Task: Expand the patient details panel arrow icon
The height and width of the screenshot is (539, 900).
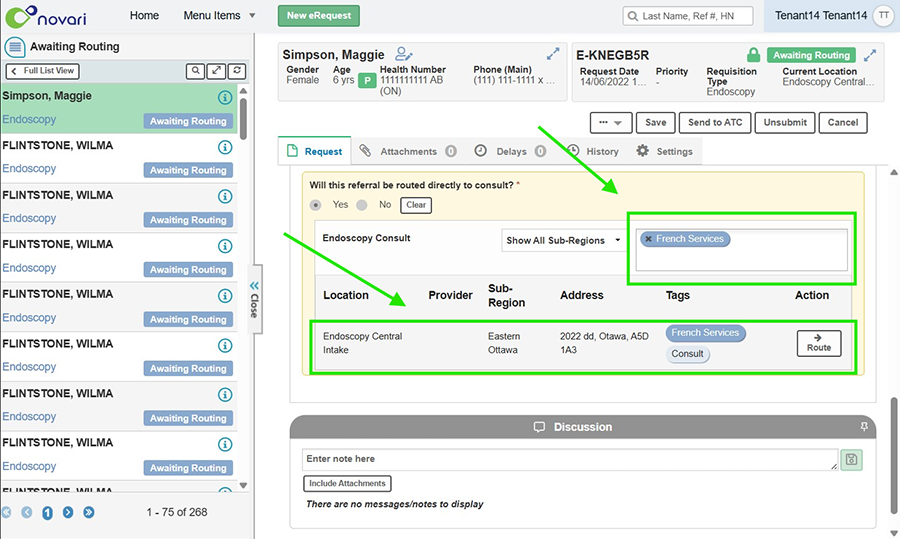Action: [x=553, y=54]
